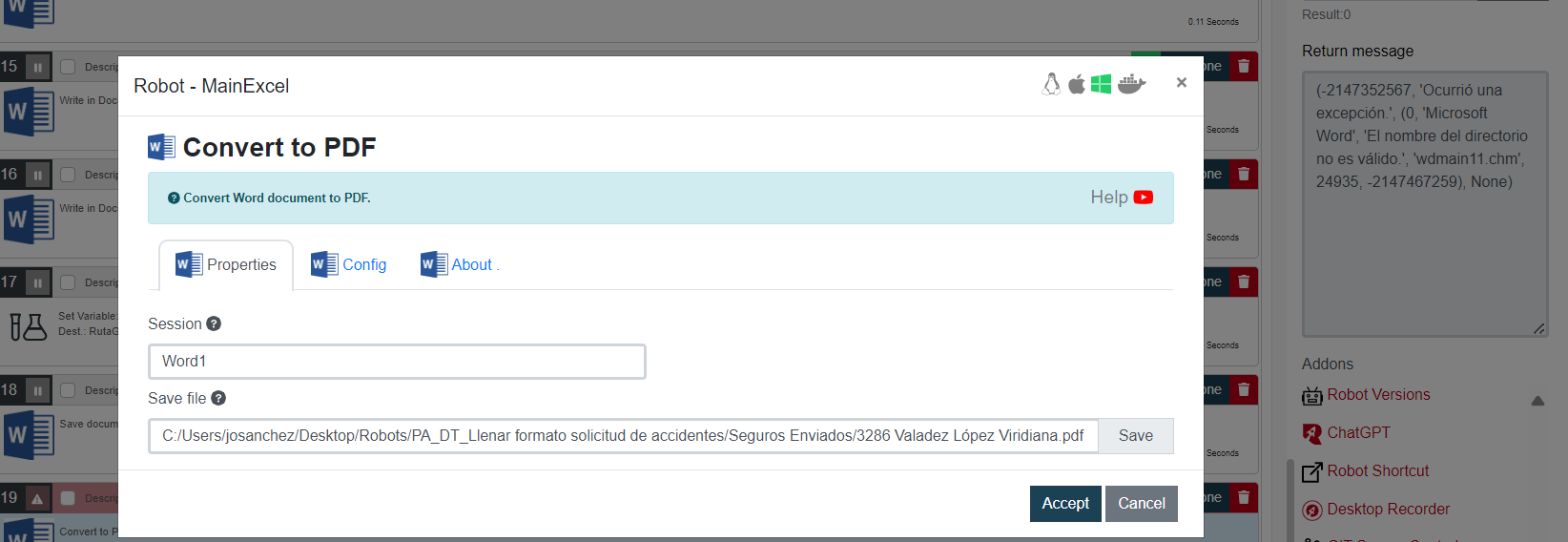Open the Robot Versions addon
The width and height of the screenshot is (1568, 542).
tap(1377, 395)
